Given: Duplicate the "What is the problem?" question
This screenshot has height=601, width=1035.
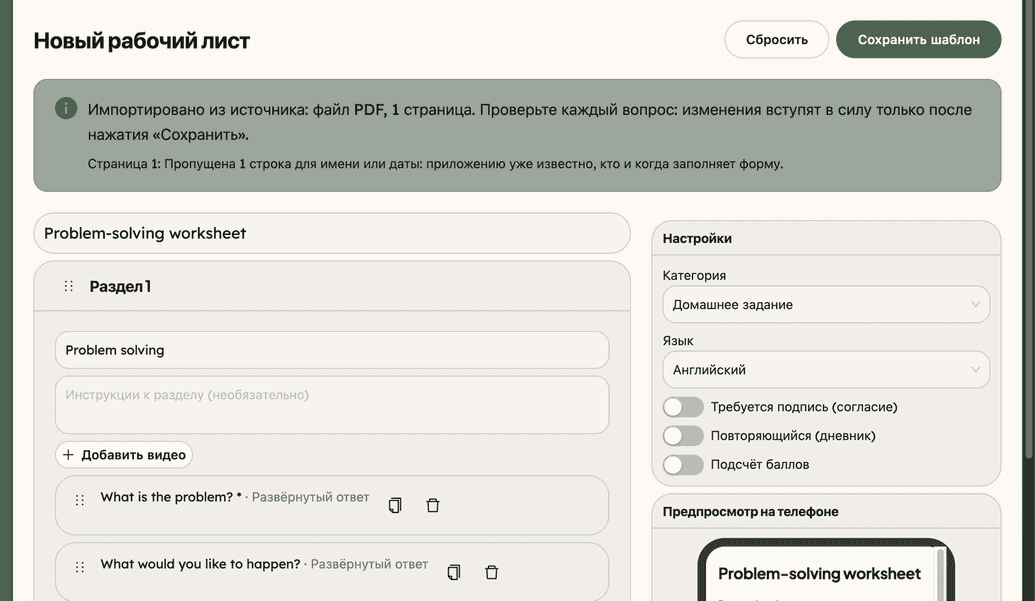Looking at the screenshot, I should [395, 505].
